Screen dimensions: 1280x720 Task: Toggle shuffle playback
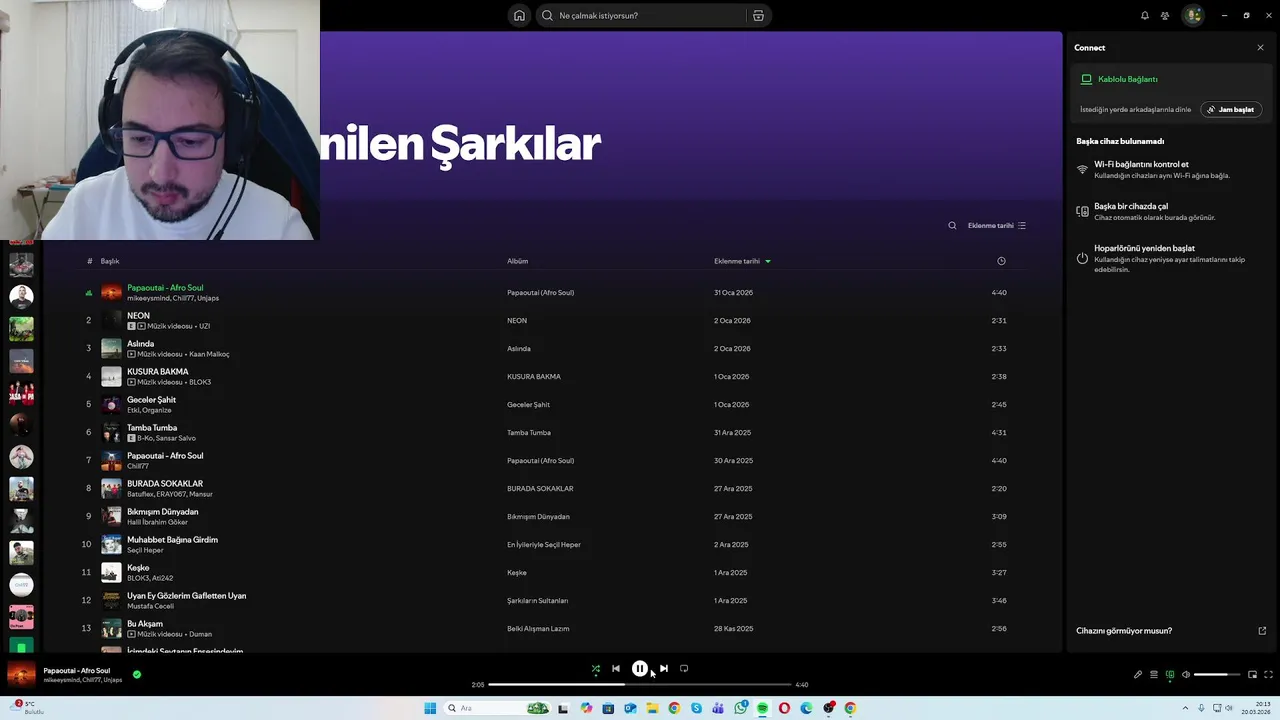pyautogui.click(x=596, y=669)
